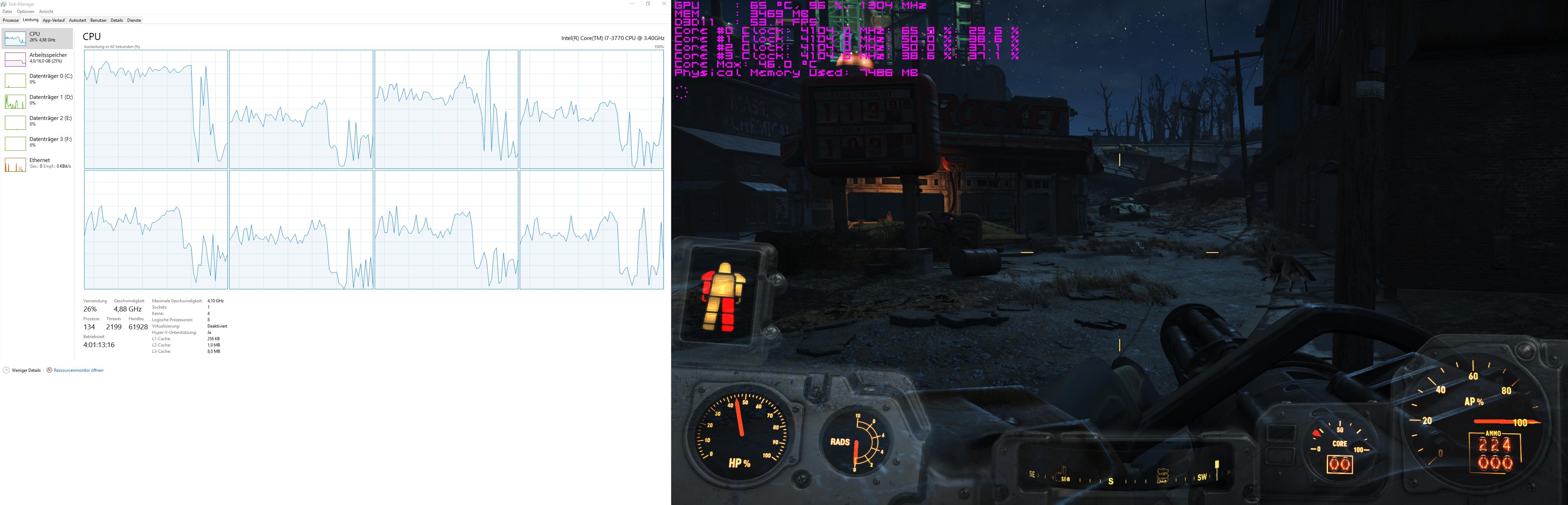
Task: Switch to the Details tab
Action: pyautogui.click(x=117, y=20)
